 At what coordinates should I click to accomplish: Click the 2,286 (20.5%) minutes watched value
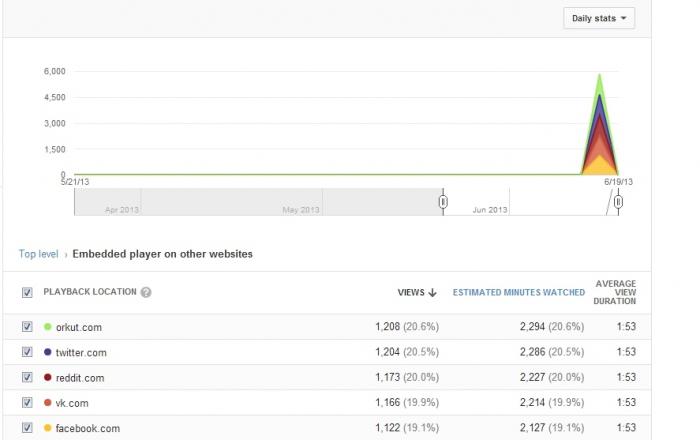click(552, 352)
